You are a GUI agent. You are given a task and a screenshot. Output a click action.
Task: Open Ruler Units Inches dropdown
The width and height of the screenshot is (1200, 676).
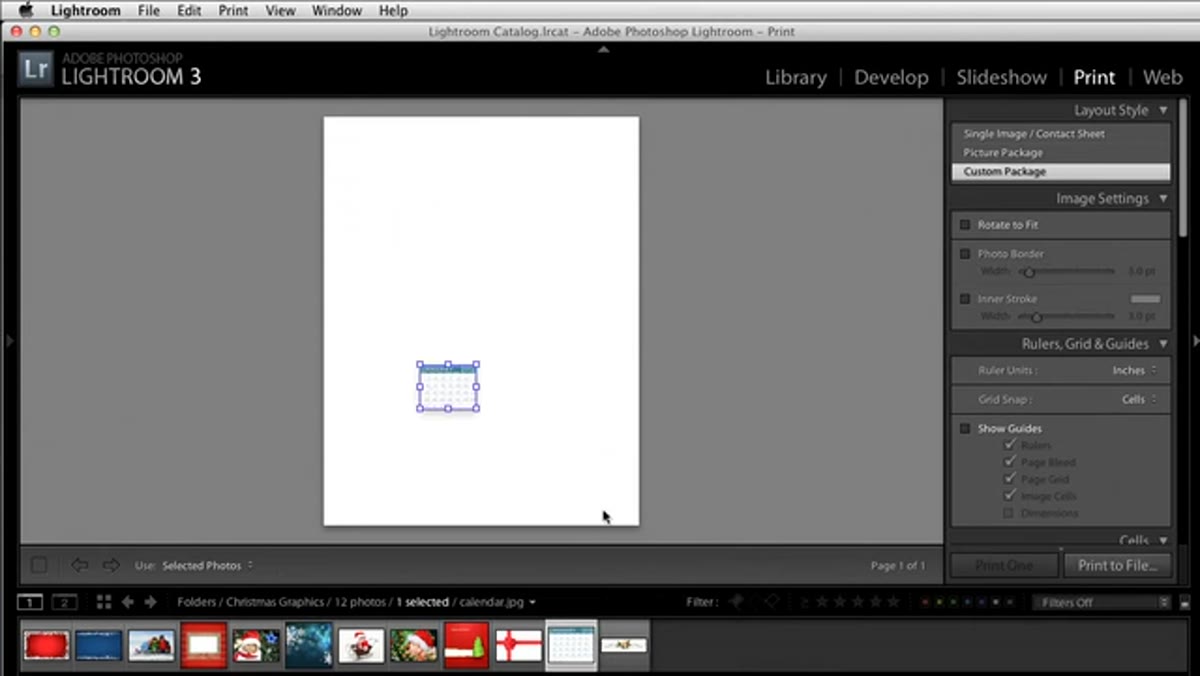pos(1134,370)
